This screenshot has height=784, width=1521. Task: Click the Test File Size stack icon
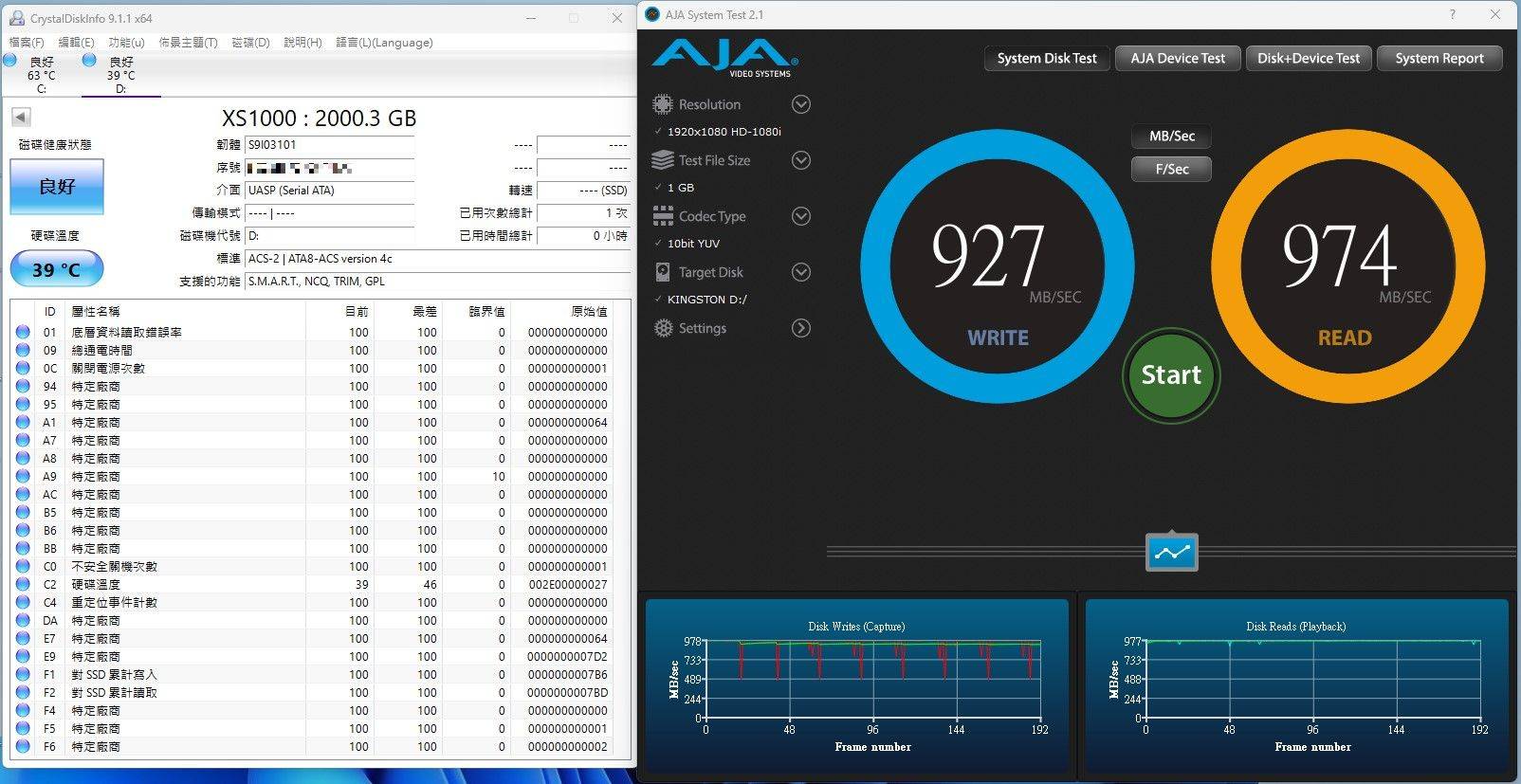pyautogui.click(x=662, y=160)
